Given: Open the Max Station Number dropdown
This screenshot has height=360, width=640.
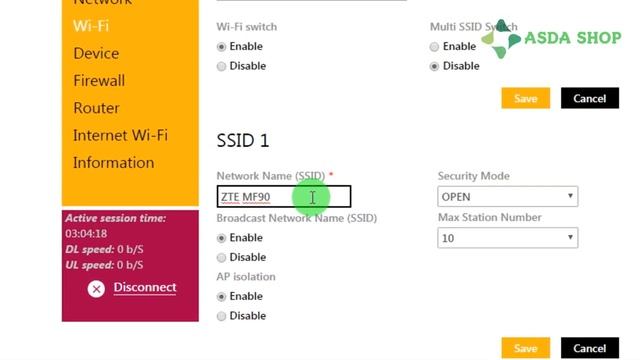Looking at the screenshot, I should [x=507, y=238].
